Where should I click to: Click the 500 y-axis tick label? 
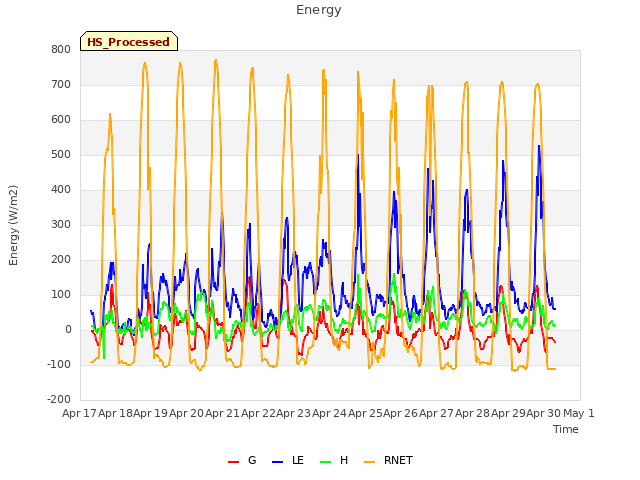[61, 155]
